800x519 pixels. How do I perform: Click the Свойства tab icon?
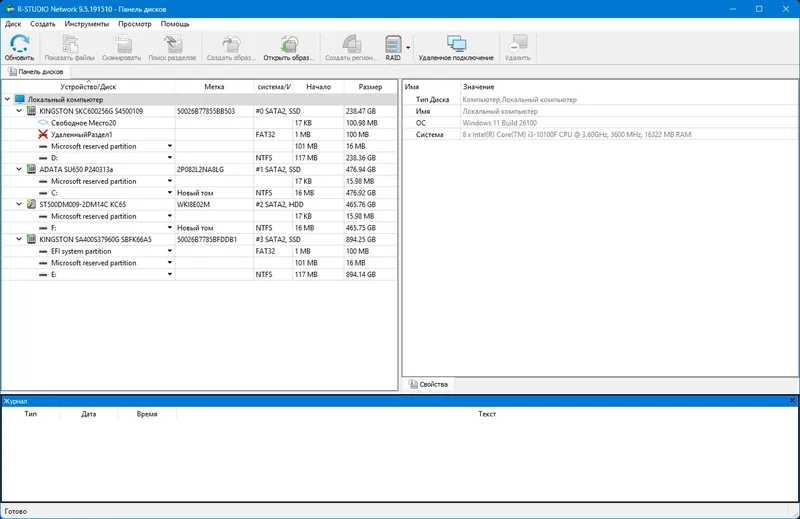coord(413,384)
